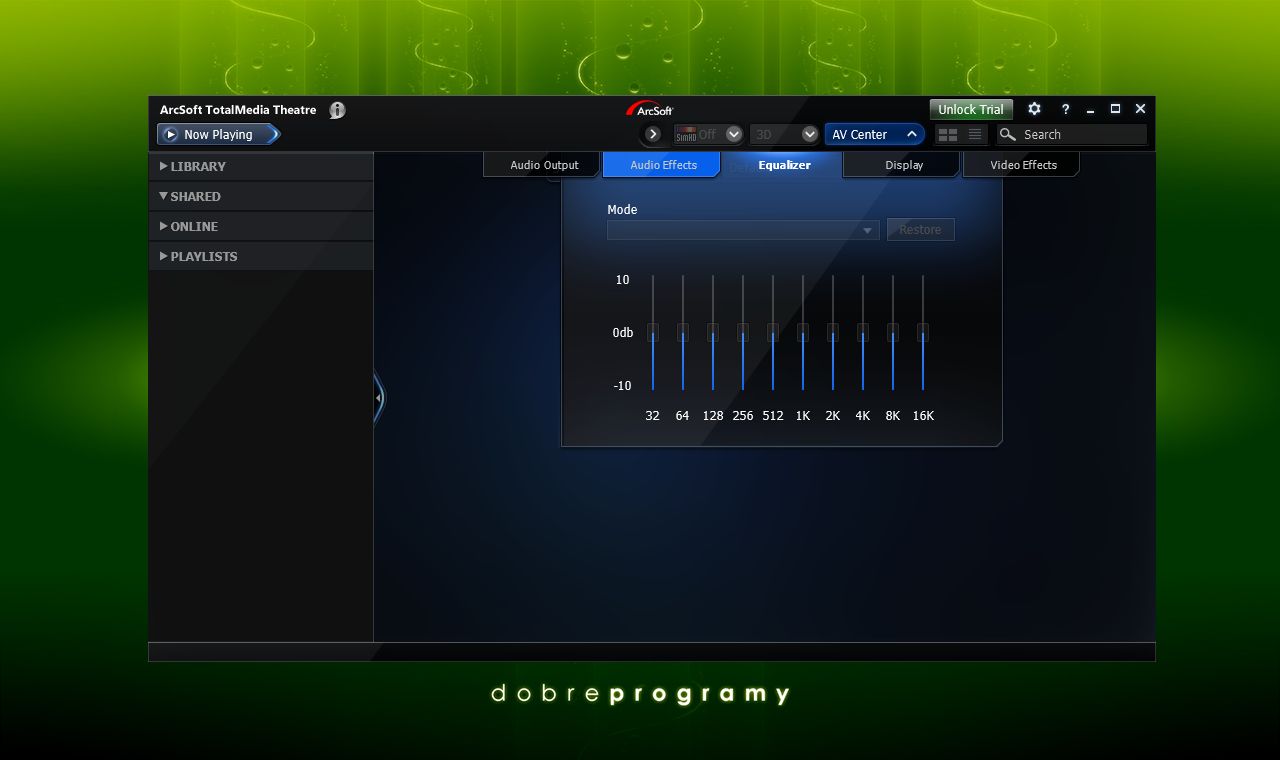Open the help question mark
This screenshot has width=1280, height=760.
[1065, 109]
